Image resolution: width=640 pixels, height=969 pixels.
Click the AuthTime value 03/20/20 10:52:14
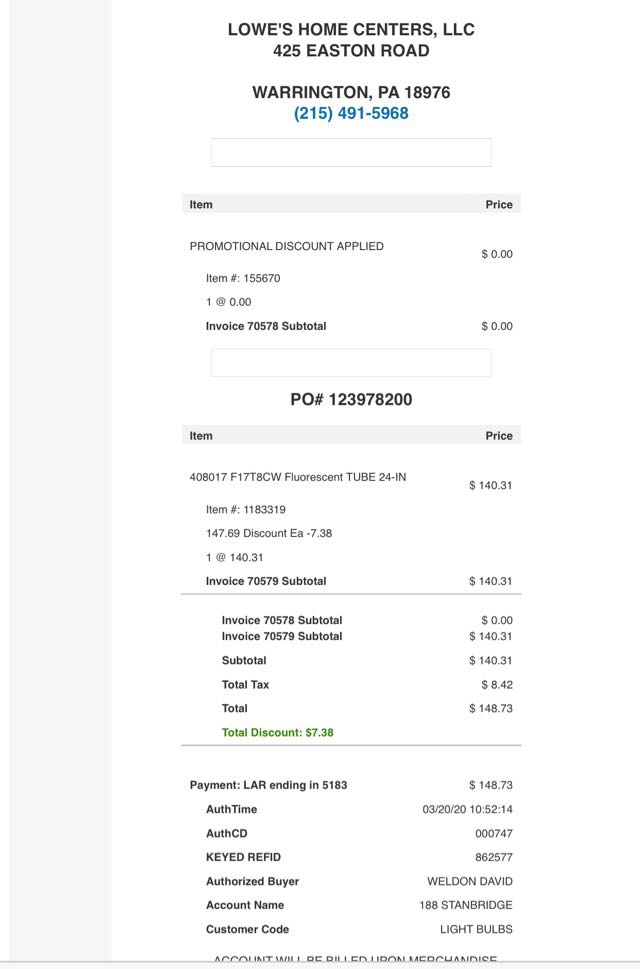coord(467,810)
